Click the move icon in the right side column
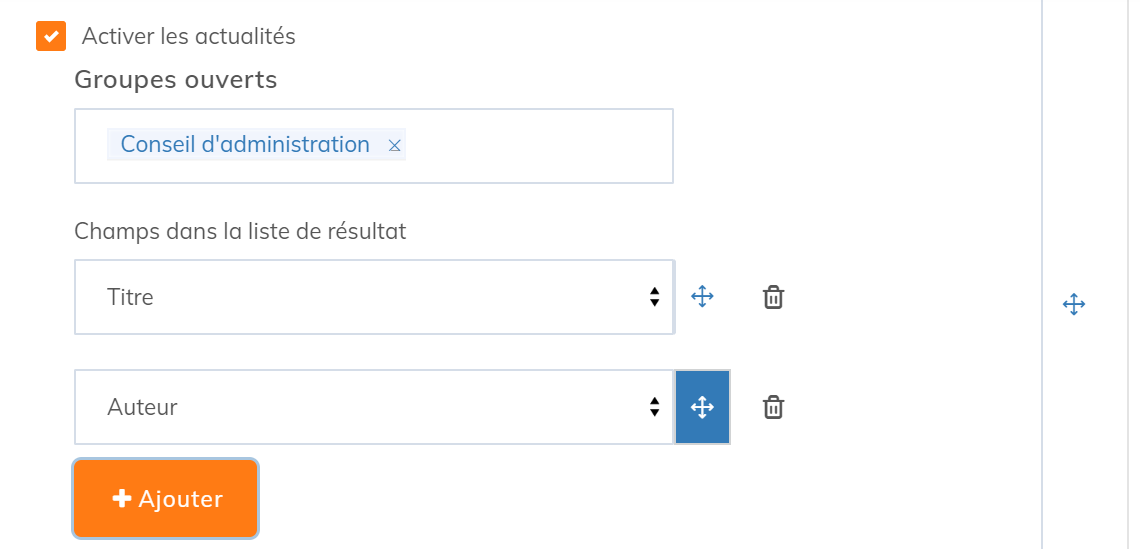 tap(1074, 304)
